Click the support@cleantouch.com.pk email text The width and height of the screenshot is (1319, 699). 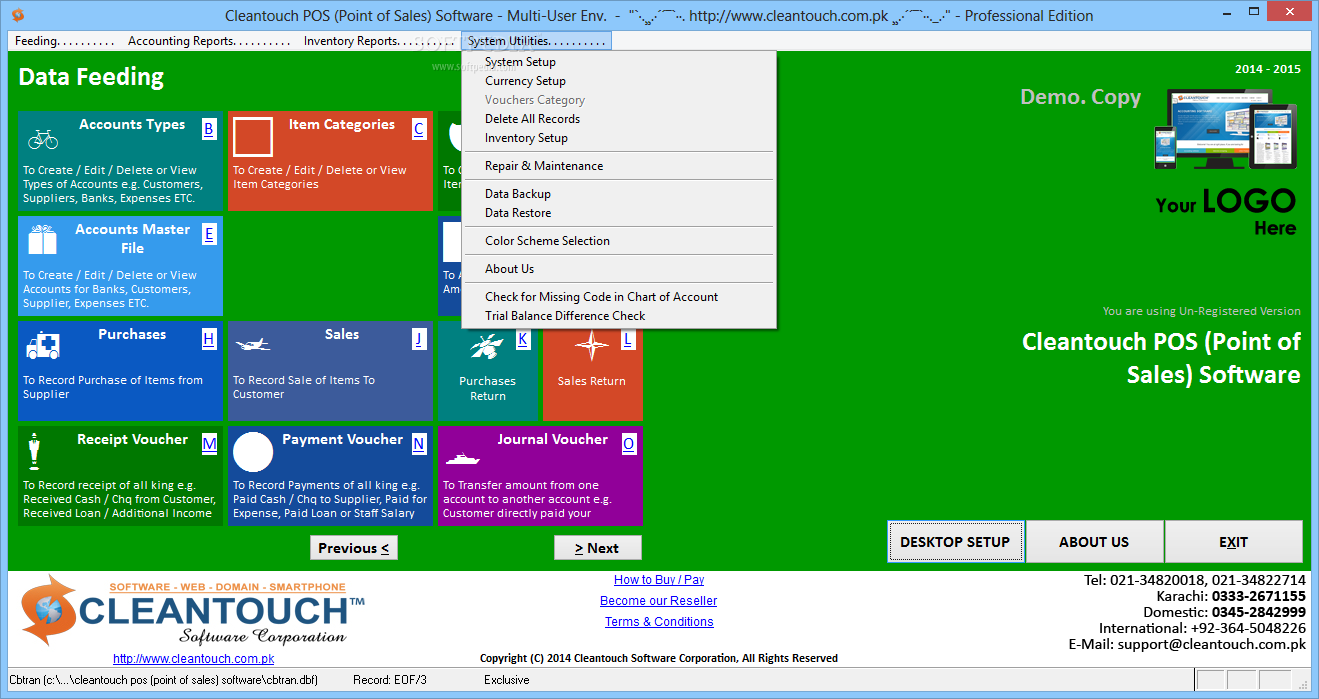1212,645
